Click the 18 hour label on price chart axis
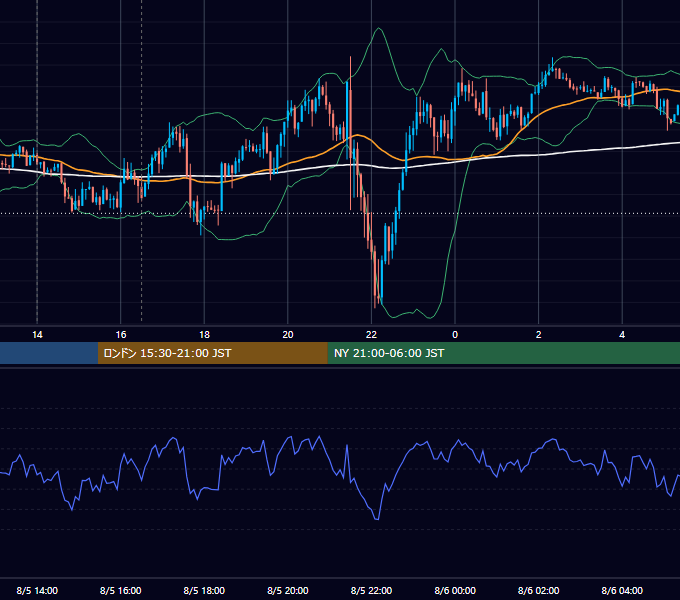Viewport: 680px width, 600px height. pos(204,335)
